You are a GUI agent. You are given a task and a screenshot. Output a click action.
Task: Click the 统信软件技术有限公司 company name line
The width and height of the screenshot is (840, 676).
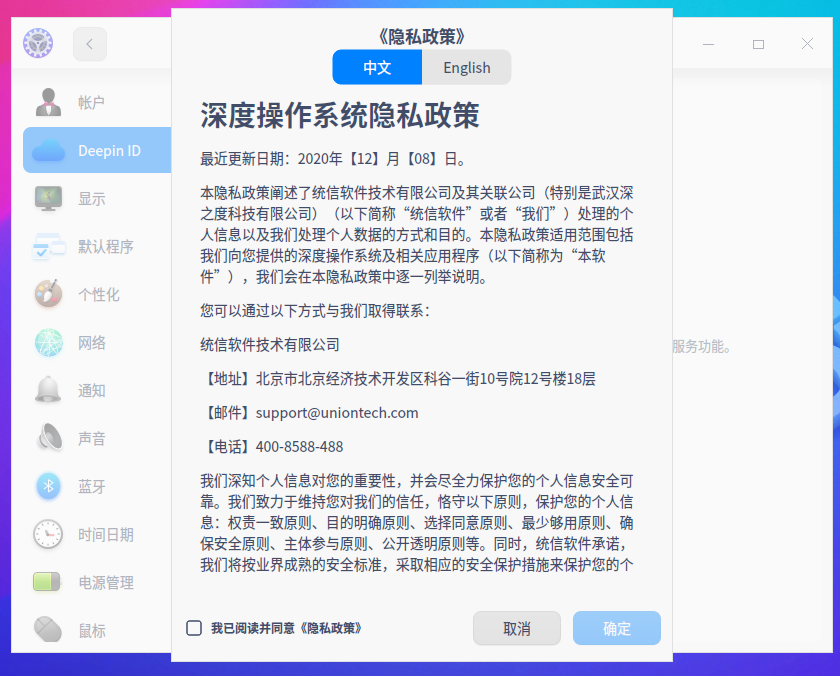pyautogui.click(x=270, y=345)
